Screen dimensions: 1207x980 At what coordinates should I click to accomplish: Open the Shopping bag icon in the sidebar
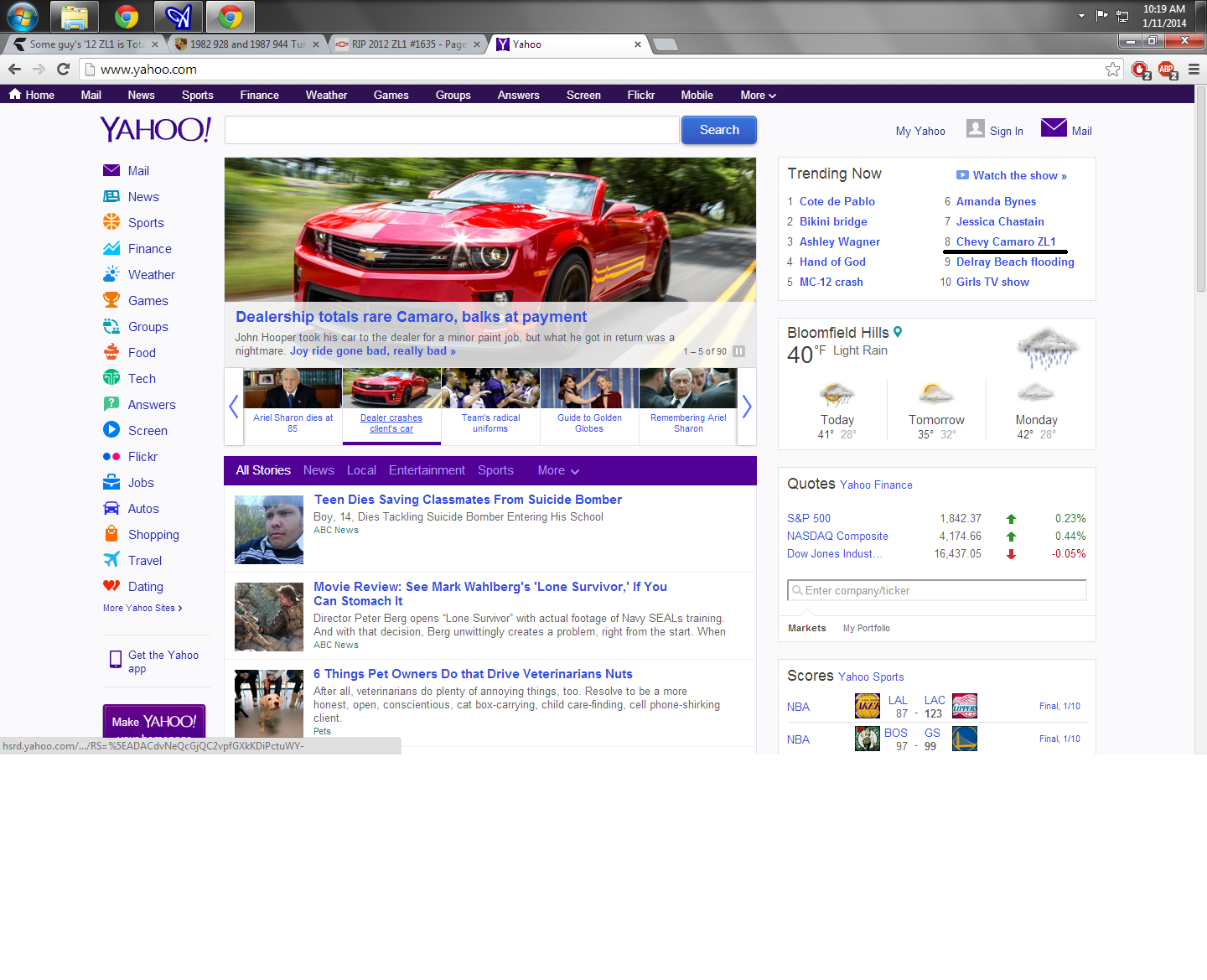[111, 534]
